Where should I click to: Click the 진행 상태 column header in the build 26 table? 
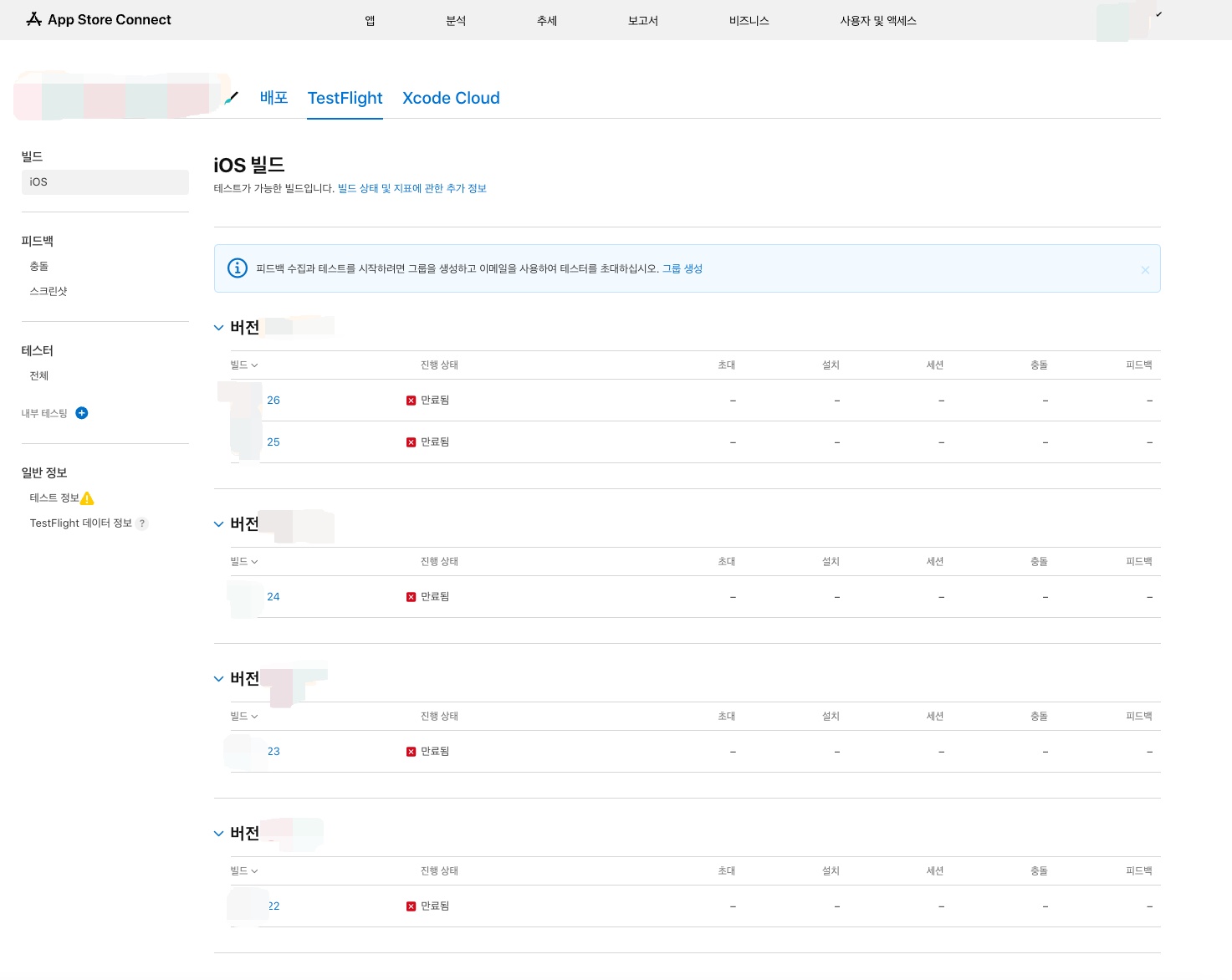pyautogui.click(x=439, y=365)
